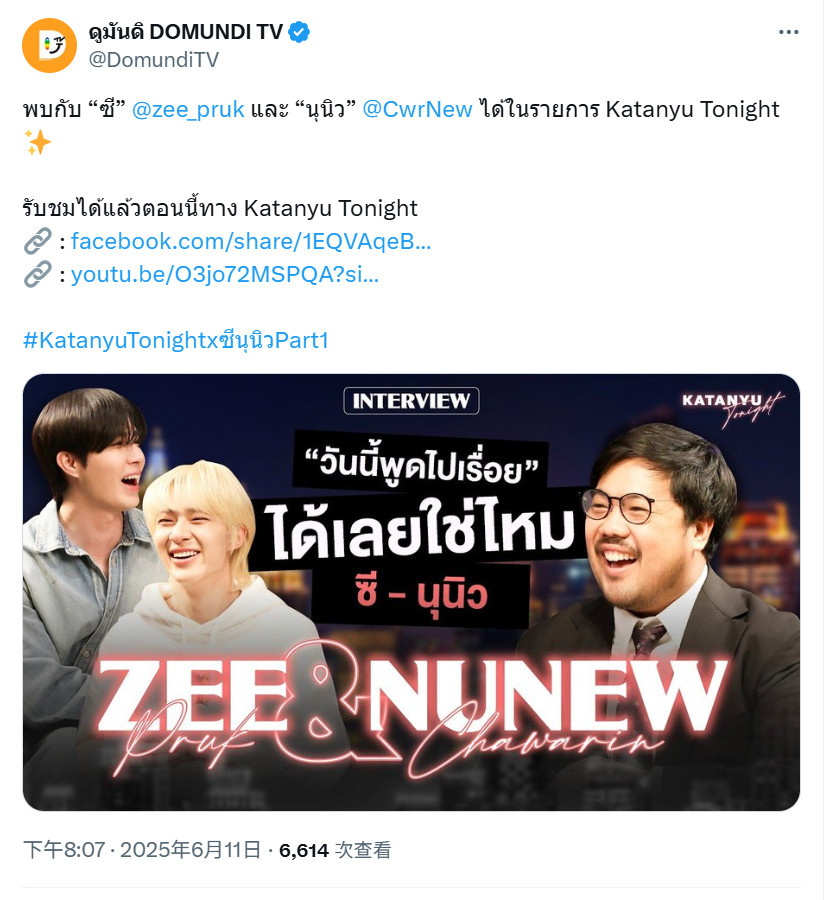This screenshot has width=827, height=900.
Task: Click the ZEE & NUNEW neon title
Action: (x=411, y=705)
